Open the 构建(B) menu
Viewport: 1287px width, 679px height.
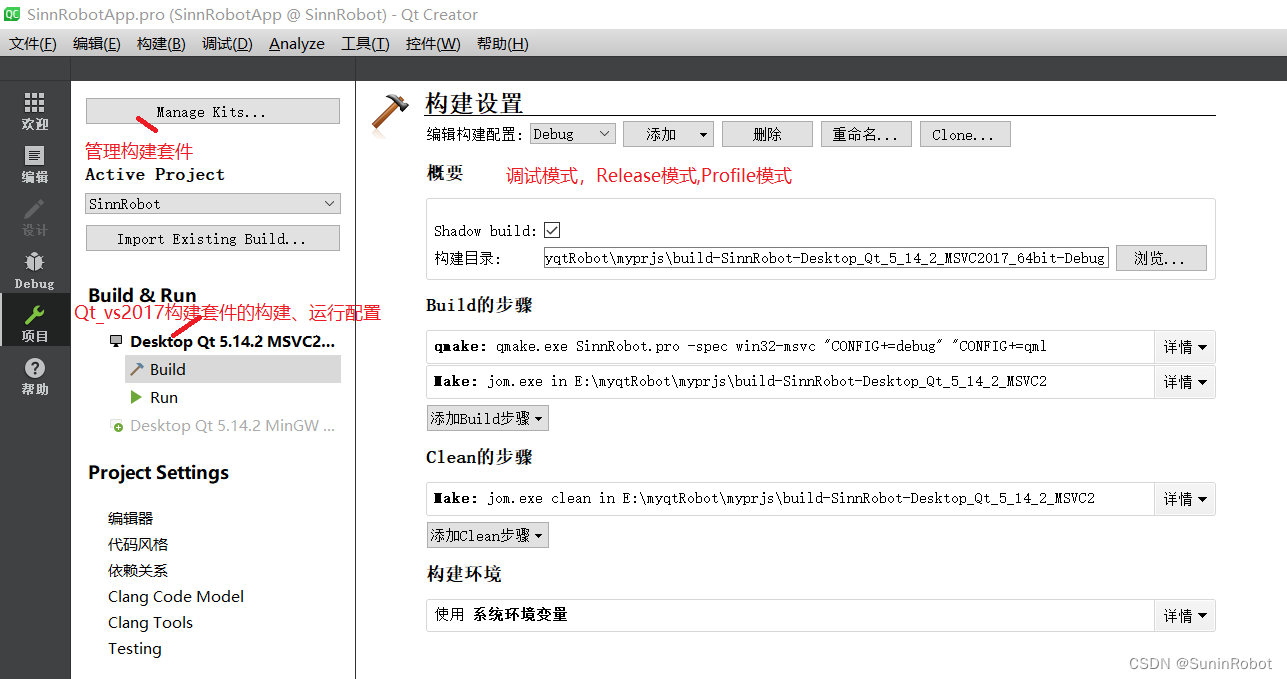tap(161, 44)
